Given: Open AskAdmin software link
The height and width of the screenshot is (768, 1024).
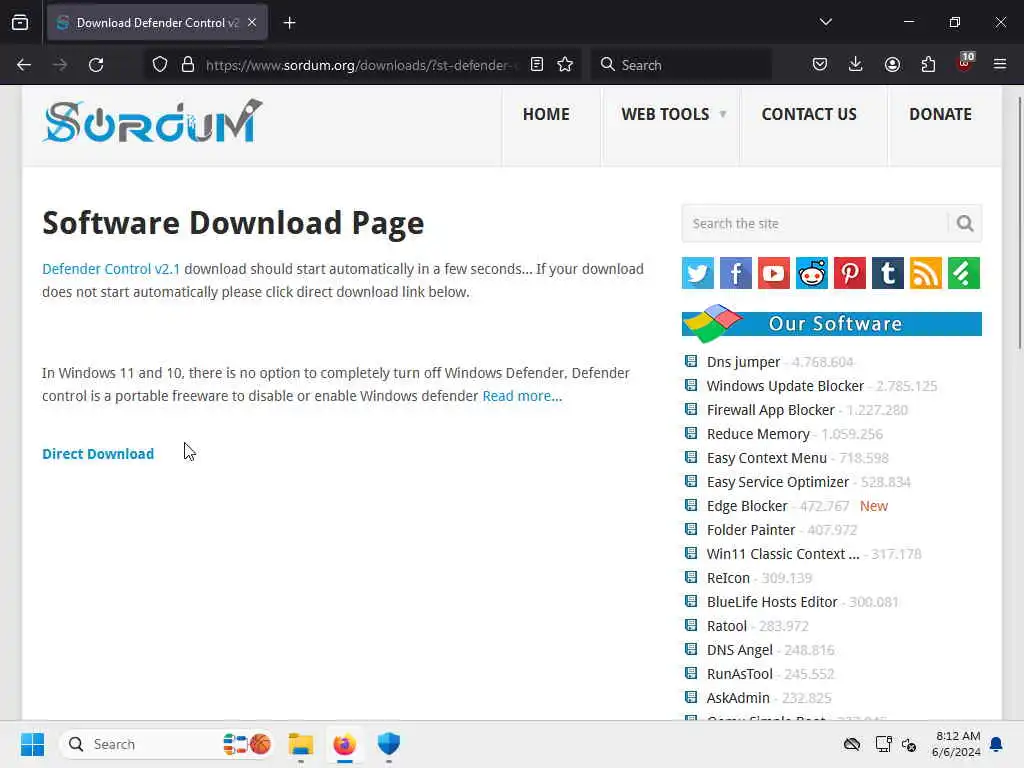Looking at the screenshot, I should [738, 698].
